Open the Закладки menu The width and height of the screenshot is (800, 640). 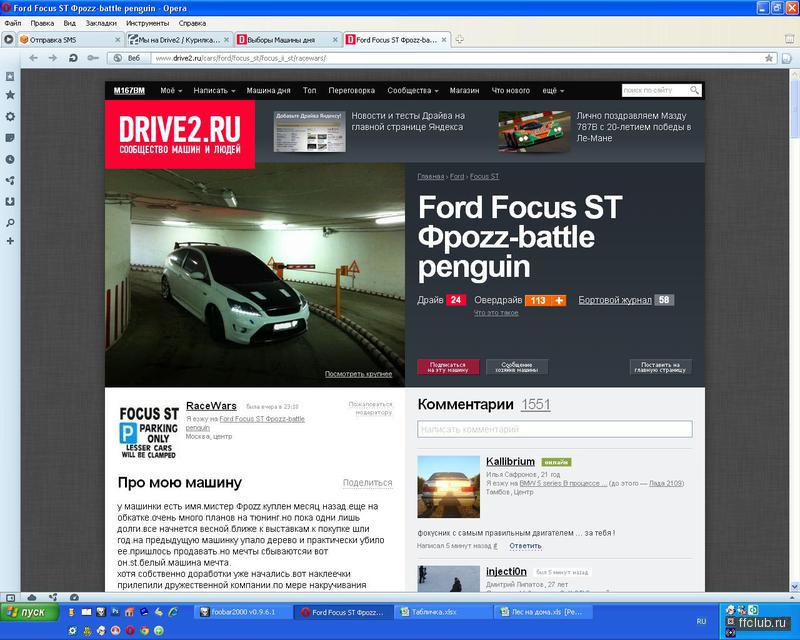[101, 23]
